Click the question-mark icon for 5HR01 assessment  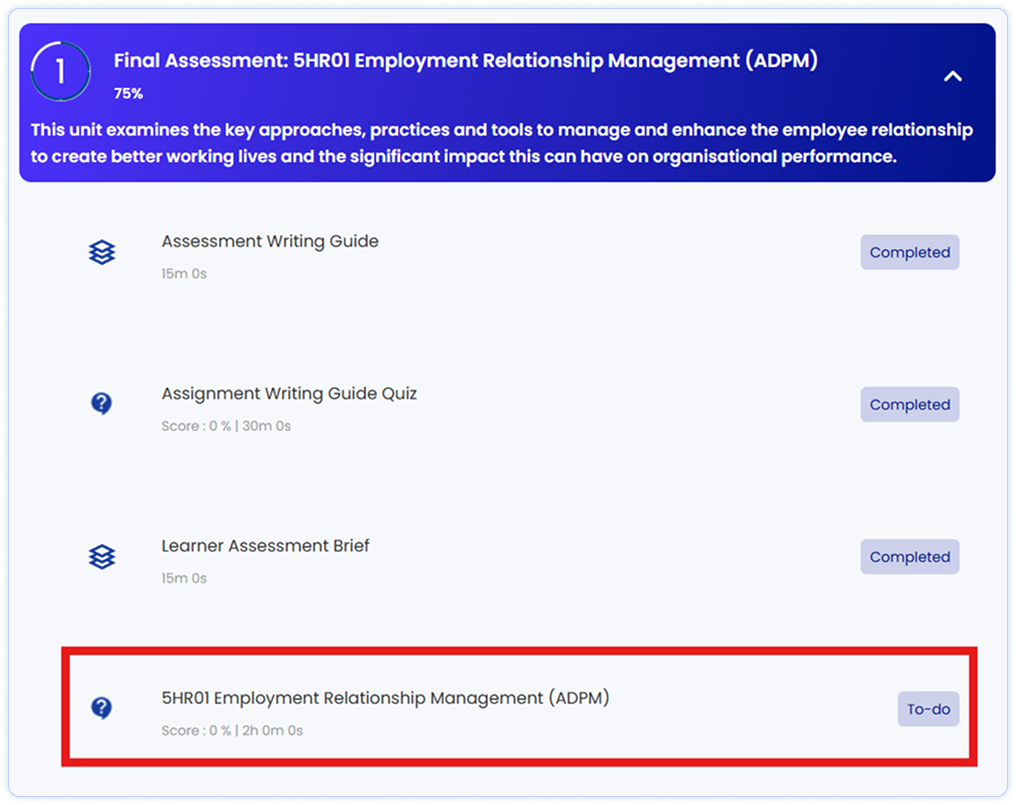[102, 708]
